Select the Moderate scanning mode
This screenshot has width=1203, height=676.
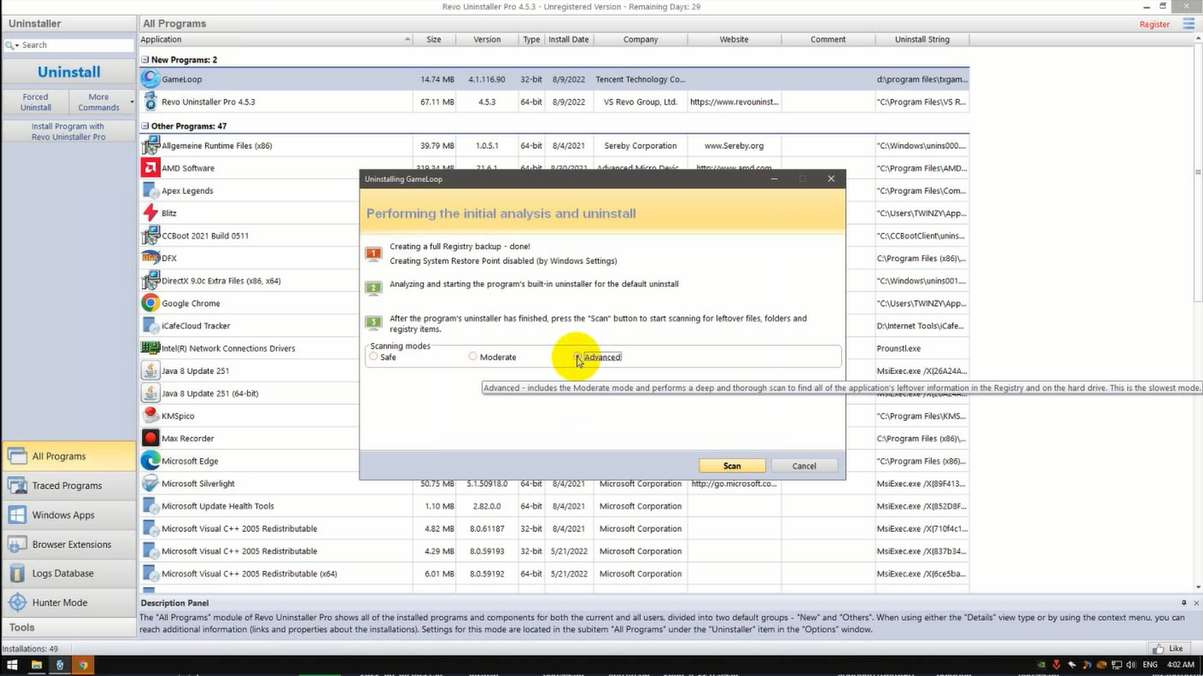[x=473, y=357]
